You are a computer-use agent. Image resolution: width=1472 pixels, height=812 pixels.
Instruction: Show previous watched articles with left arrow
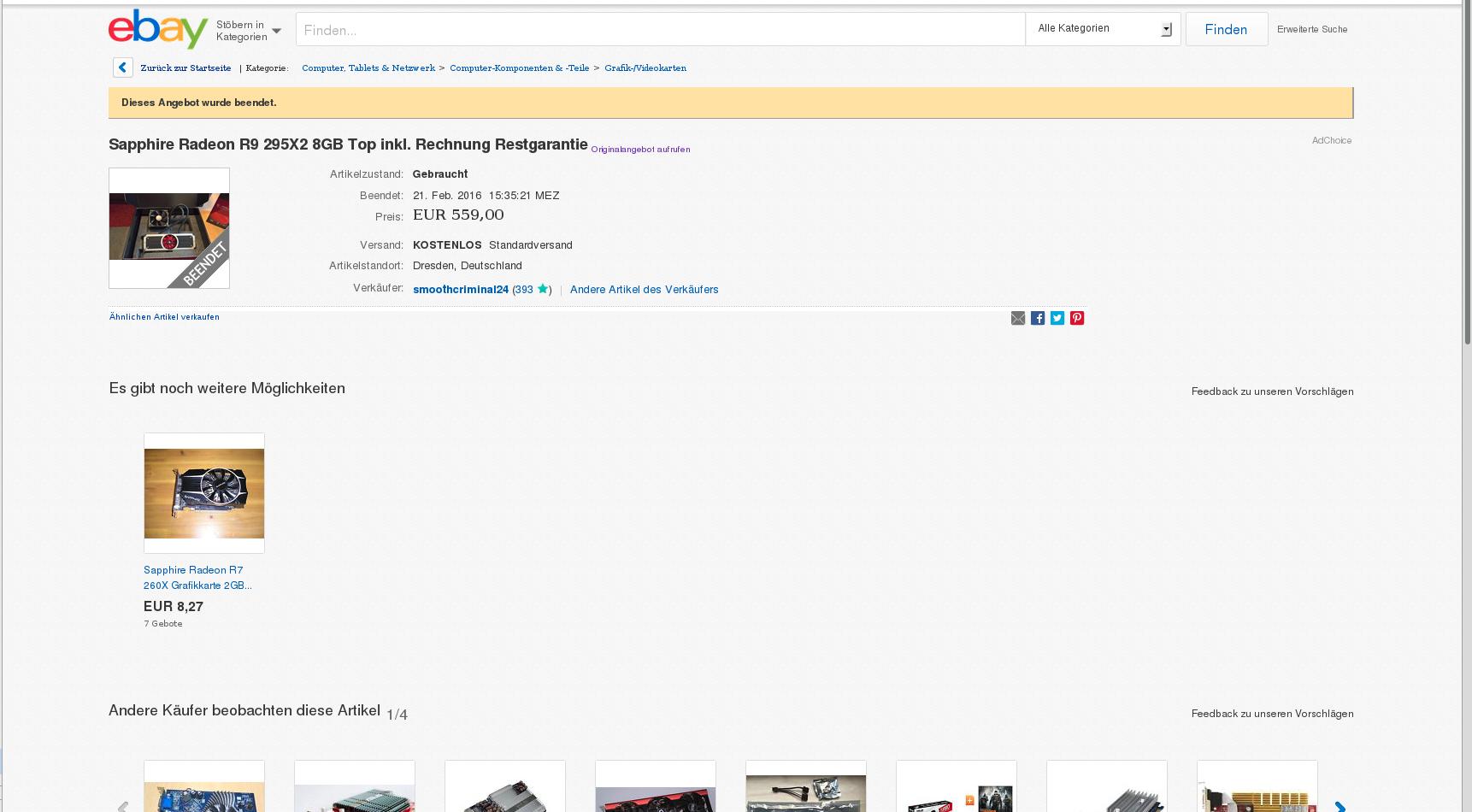tap(123, 806)
